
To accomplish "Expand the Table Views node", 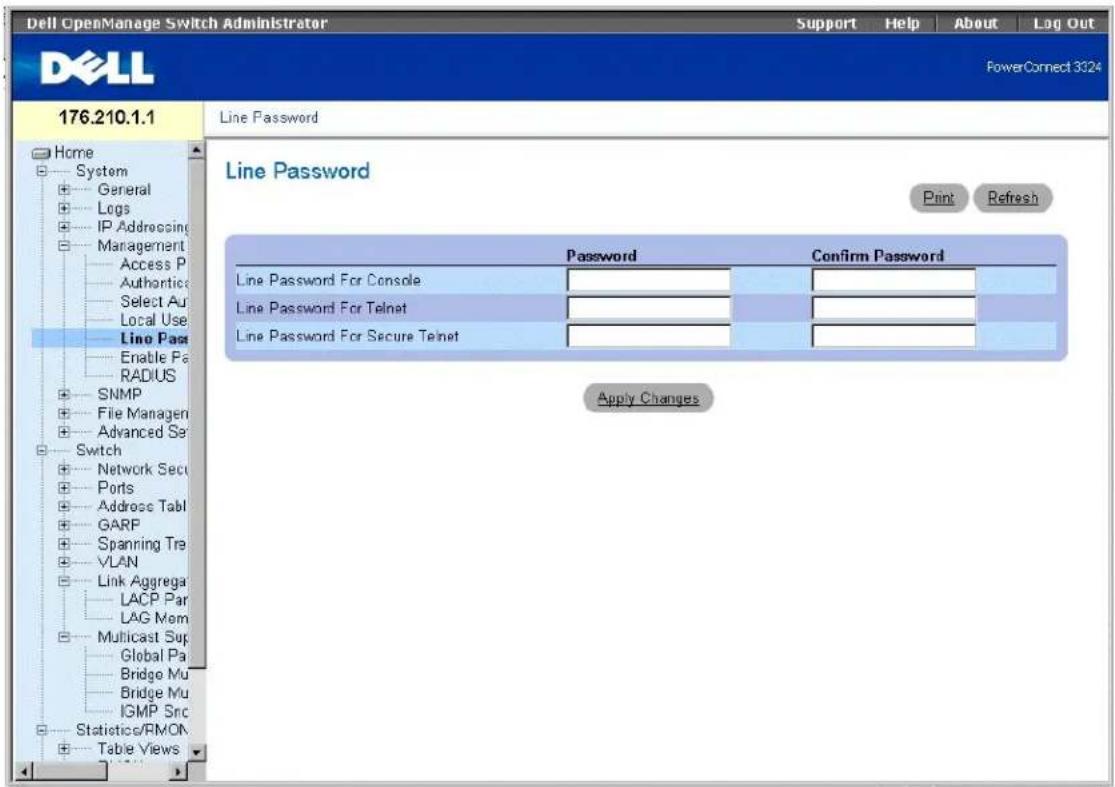I will click(x=64, y=749).
